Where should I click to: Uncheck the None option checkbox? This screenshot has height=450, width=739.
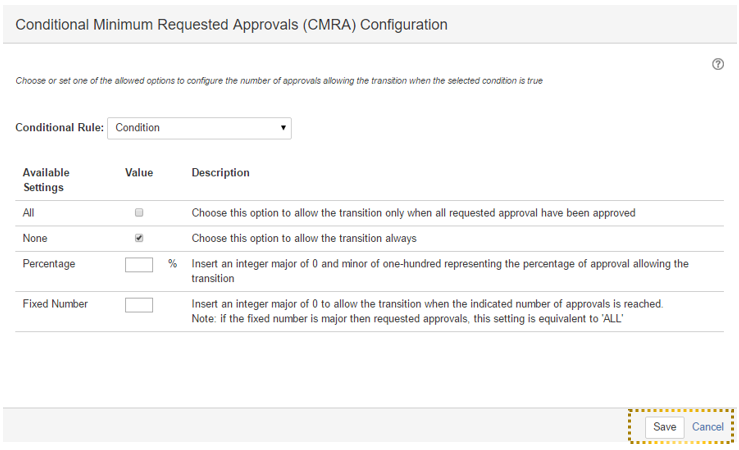pos(139,239)
